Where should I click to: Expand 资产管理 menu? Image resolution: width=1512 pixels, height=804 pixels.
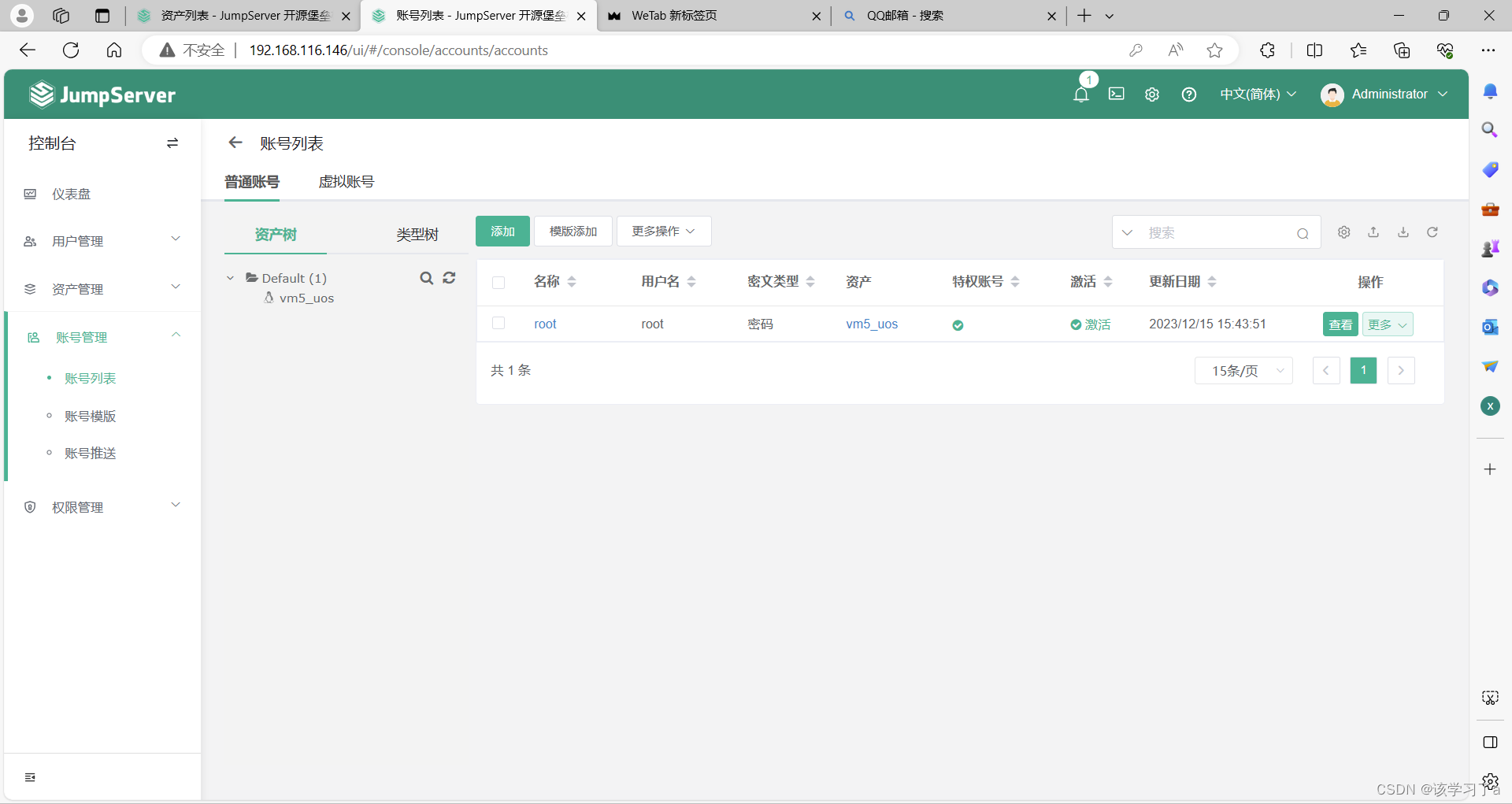102,289
